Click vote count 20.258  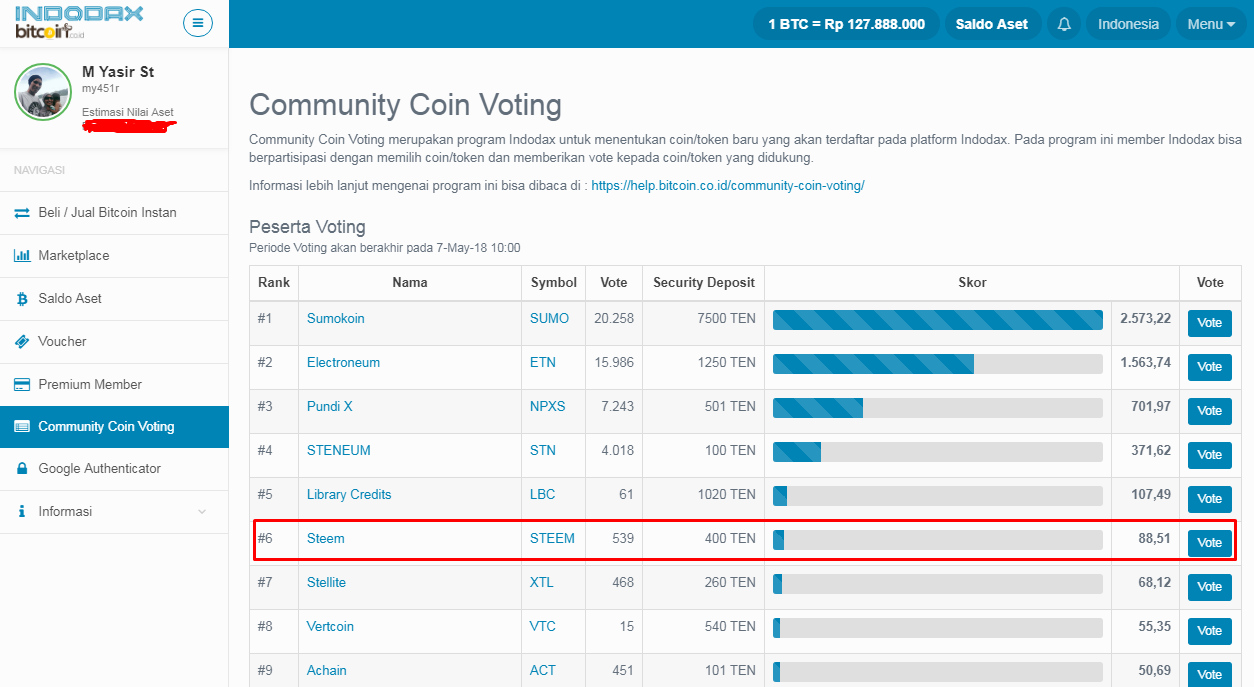614,319
